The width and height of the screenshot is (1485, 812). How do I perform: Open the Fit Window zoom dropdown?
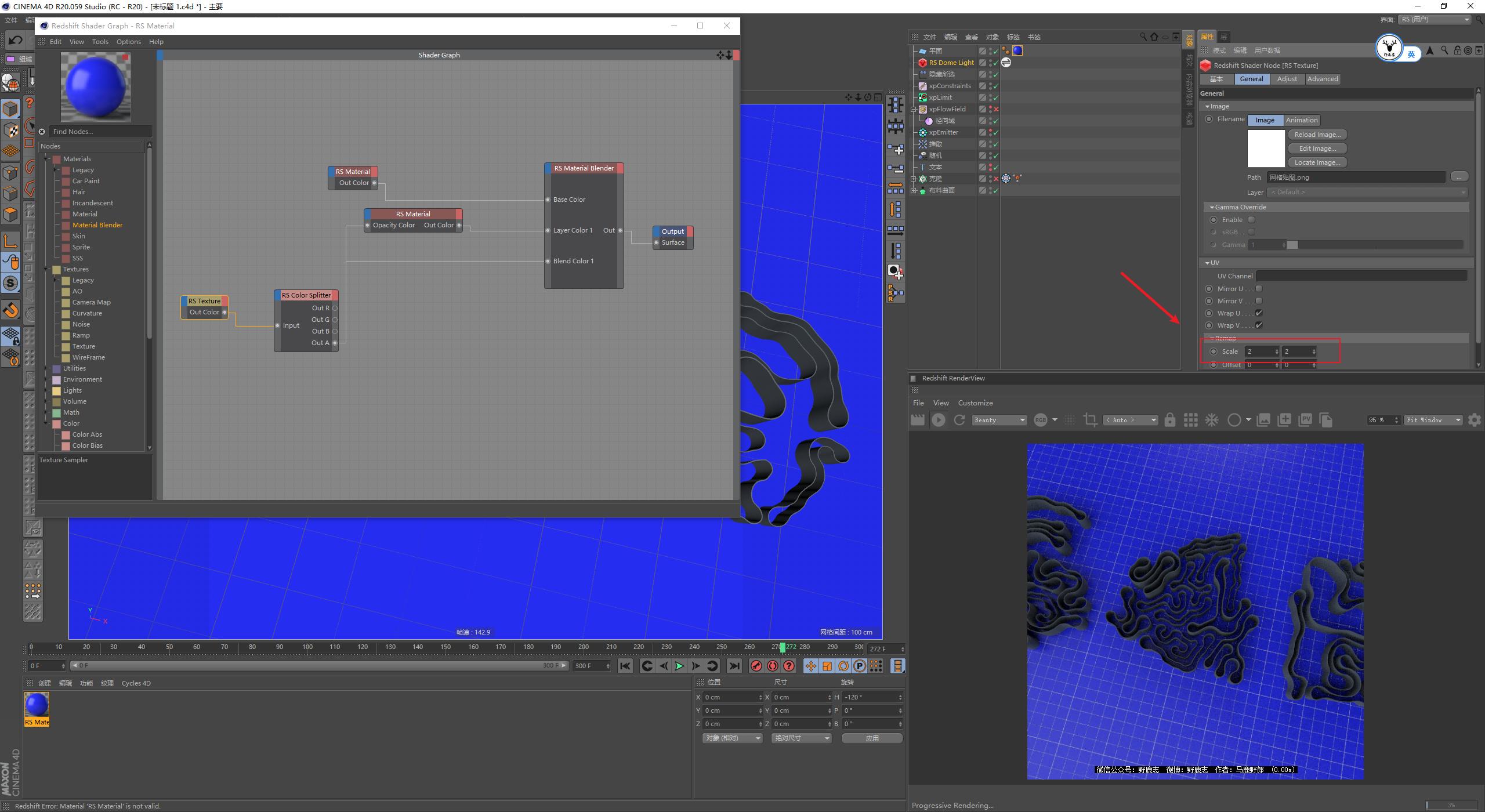(1432, 419)
